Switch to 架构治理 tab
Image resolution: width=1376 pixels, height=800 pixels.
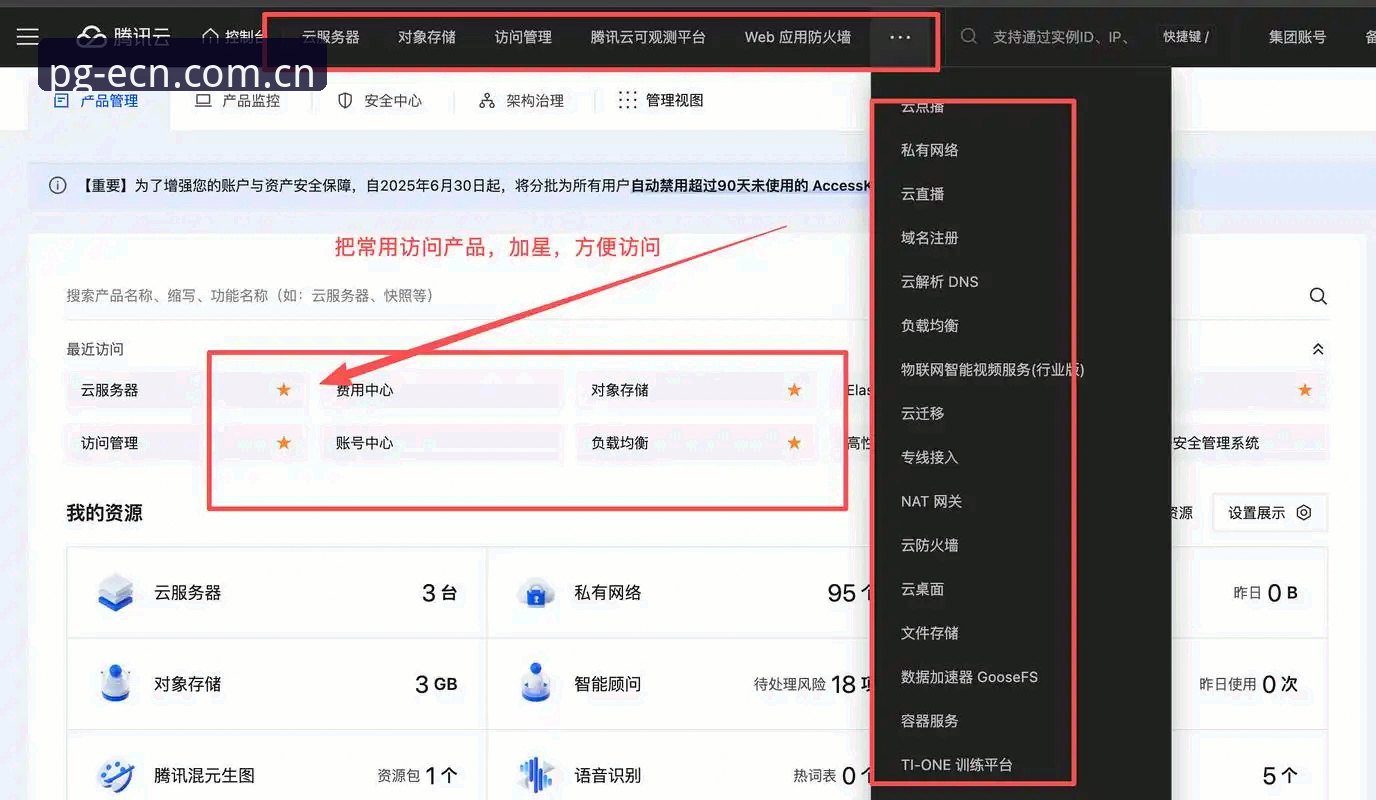[522, 100]
